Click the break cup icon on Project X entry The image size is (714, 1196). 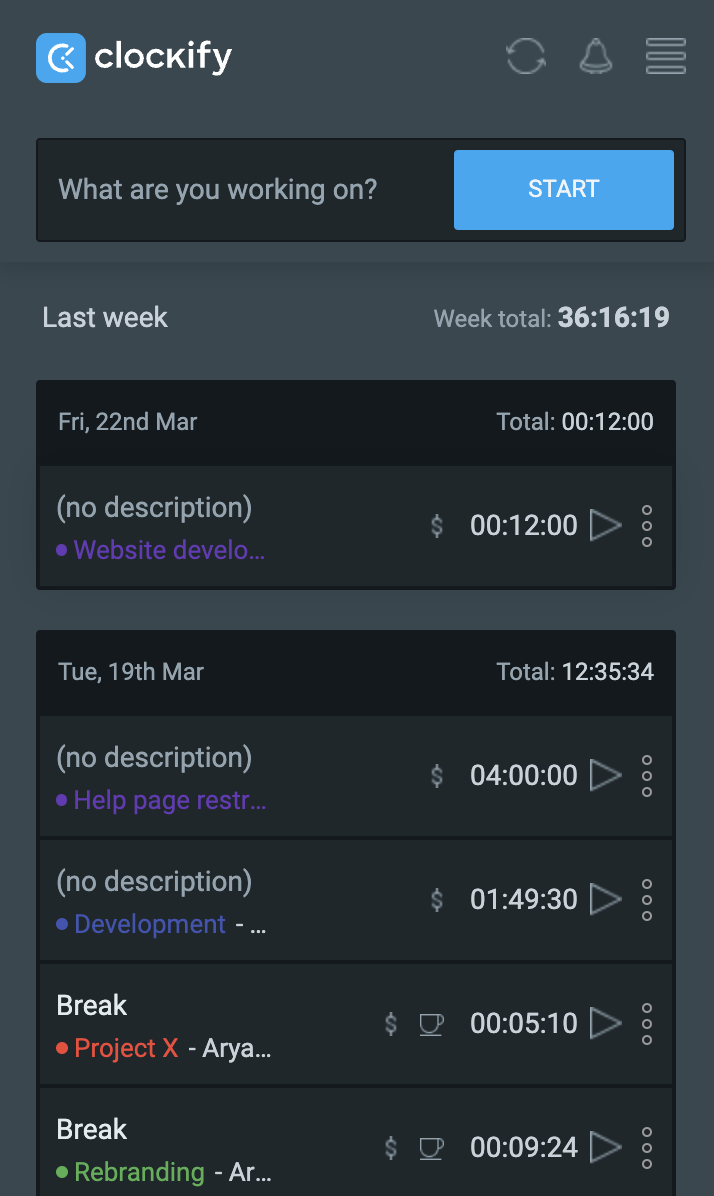click(x=431, y=1024)
